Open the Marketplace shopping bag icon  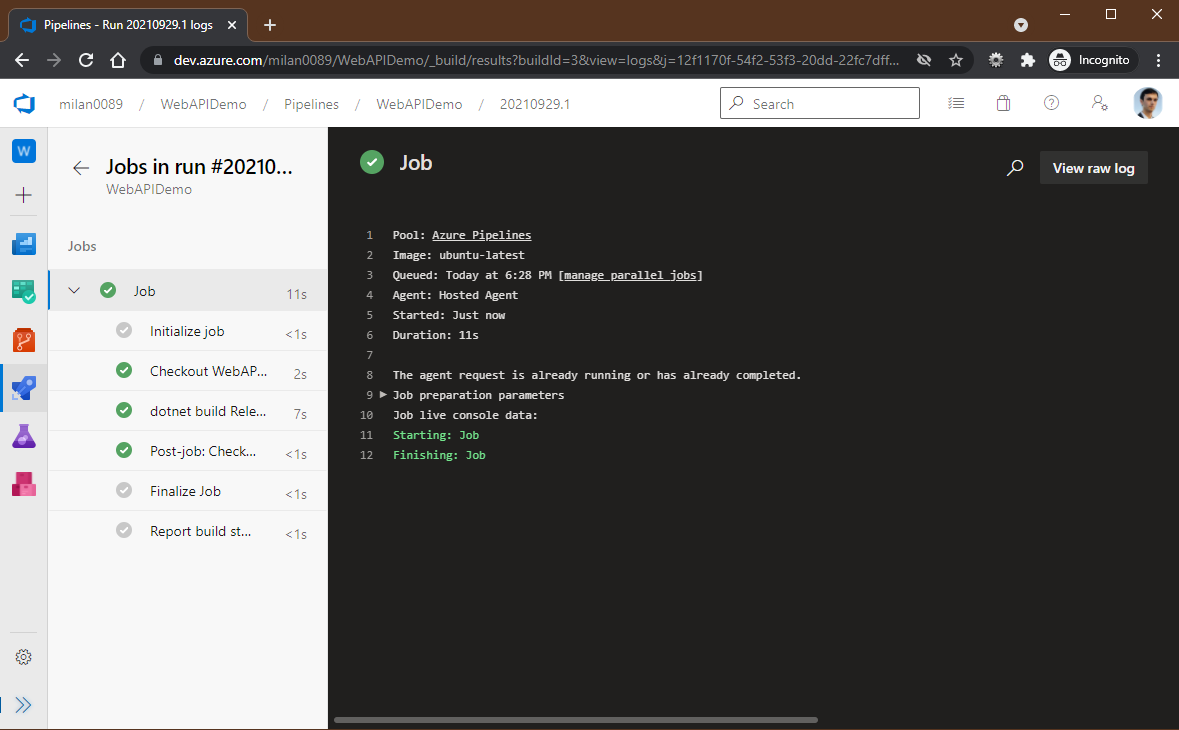[x=1003, y=103]
